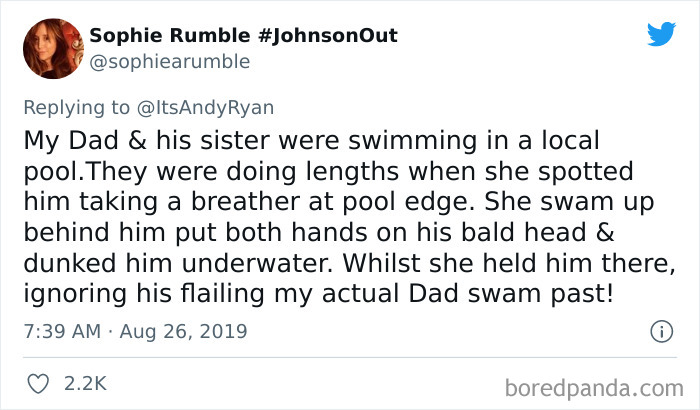Image resolution: width=700 pixels, height=410 pixels.
Task: Click the @sophiearumble handle
Action: (170, 62)
